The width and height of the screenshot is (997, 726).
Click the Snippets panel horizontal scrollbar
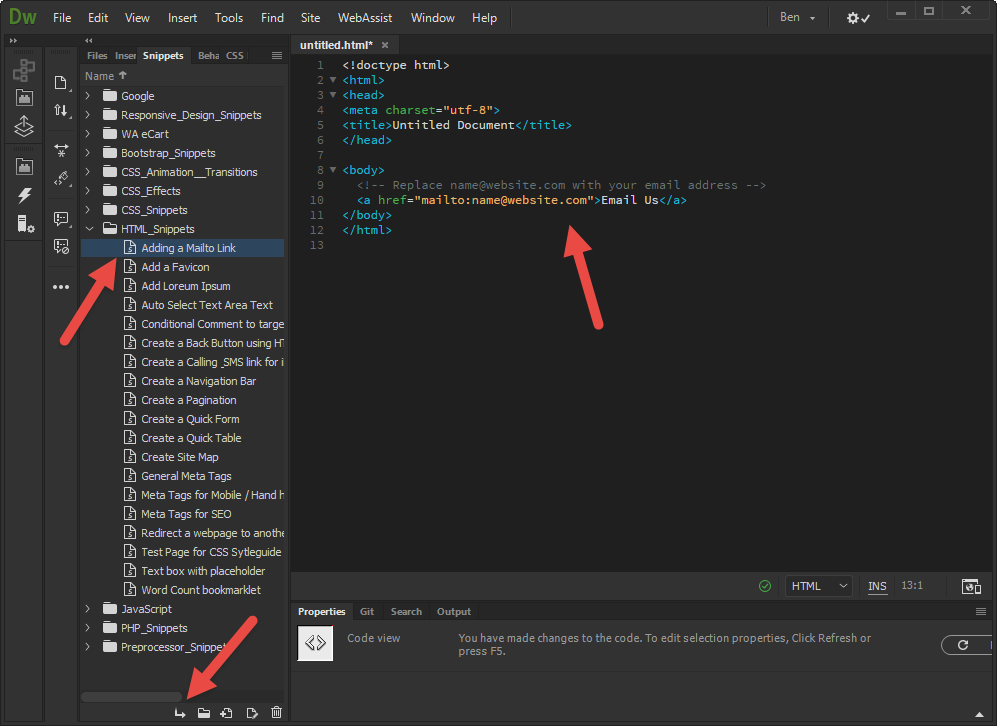131,696
